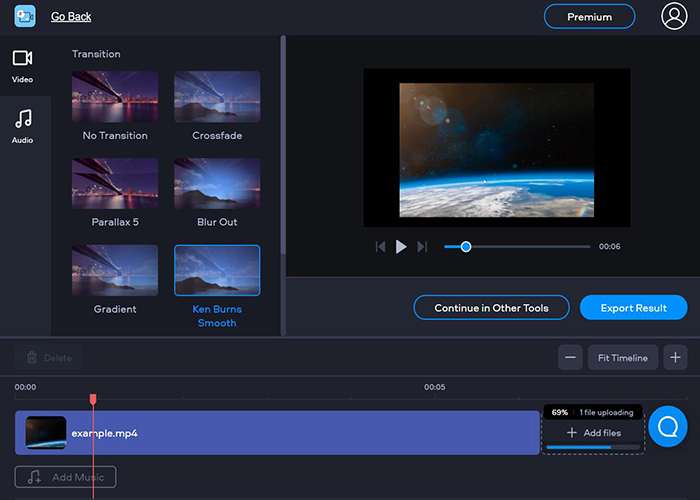Click the Transition heading text

pos(96,54)
